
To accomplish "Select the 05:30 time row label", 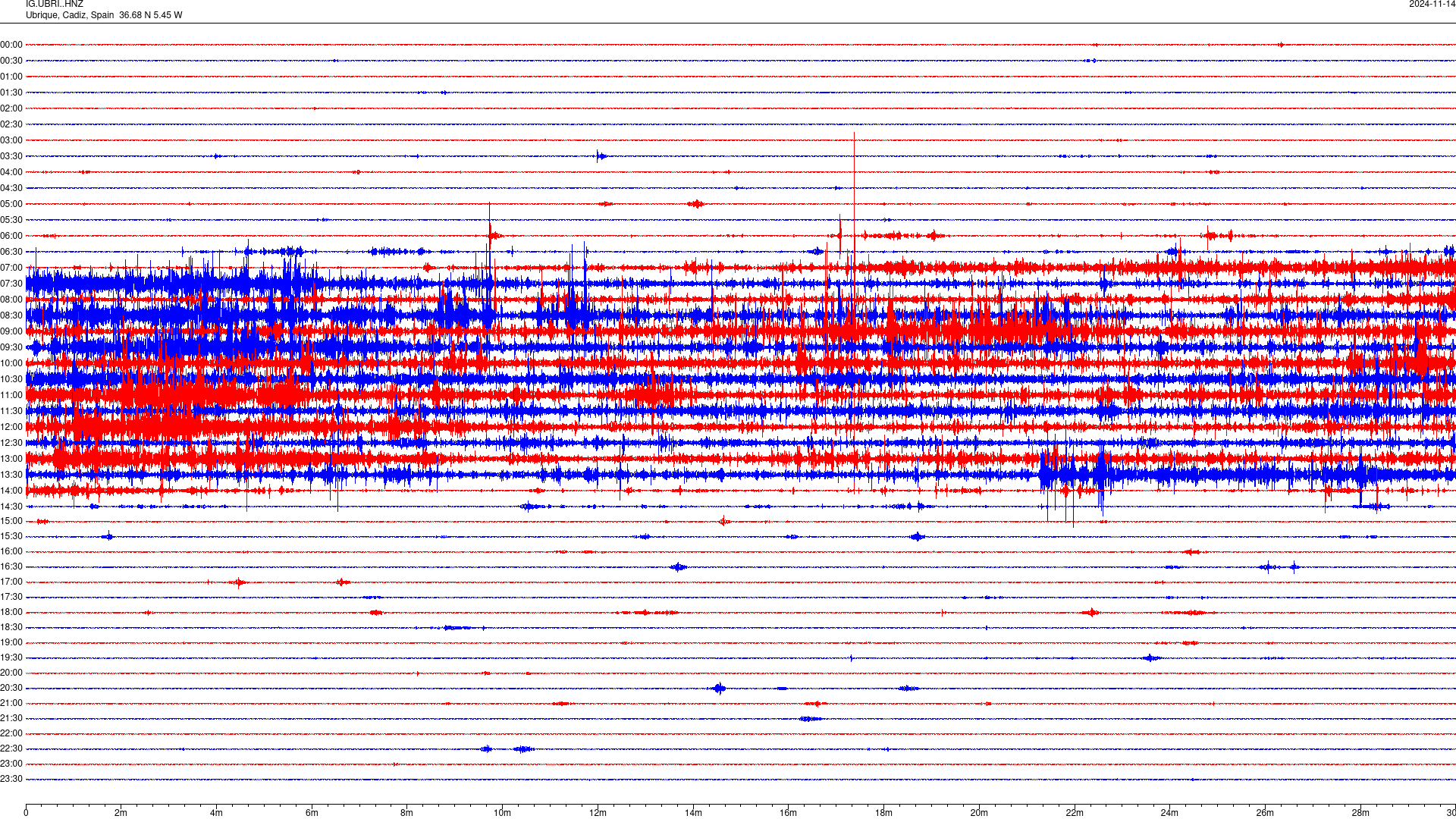I will click(11, 220).
